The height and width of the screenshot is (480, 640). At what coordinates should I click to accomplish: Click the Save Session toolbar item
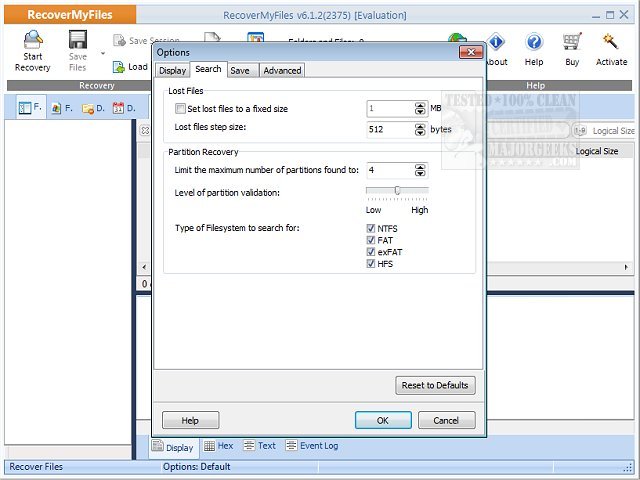coord(146,40)
